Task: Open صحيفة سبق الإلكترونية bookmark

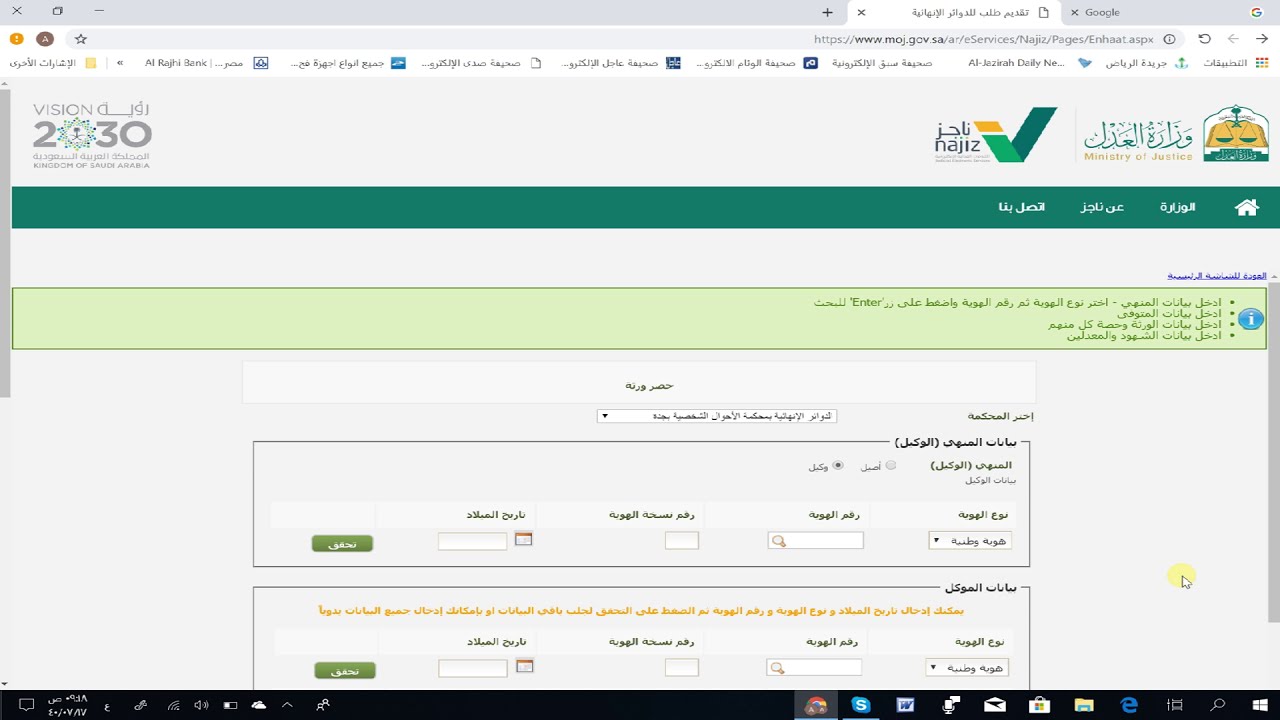Action: point(882,63)
